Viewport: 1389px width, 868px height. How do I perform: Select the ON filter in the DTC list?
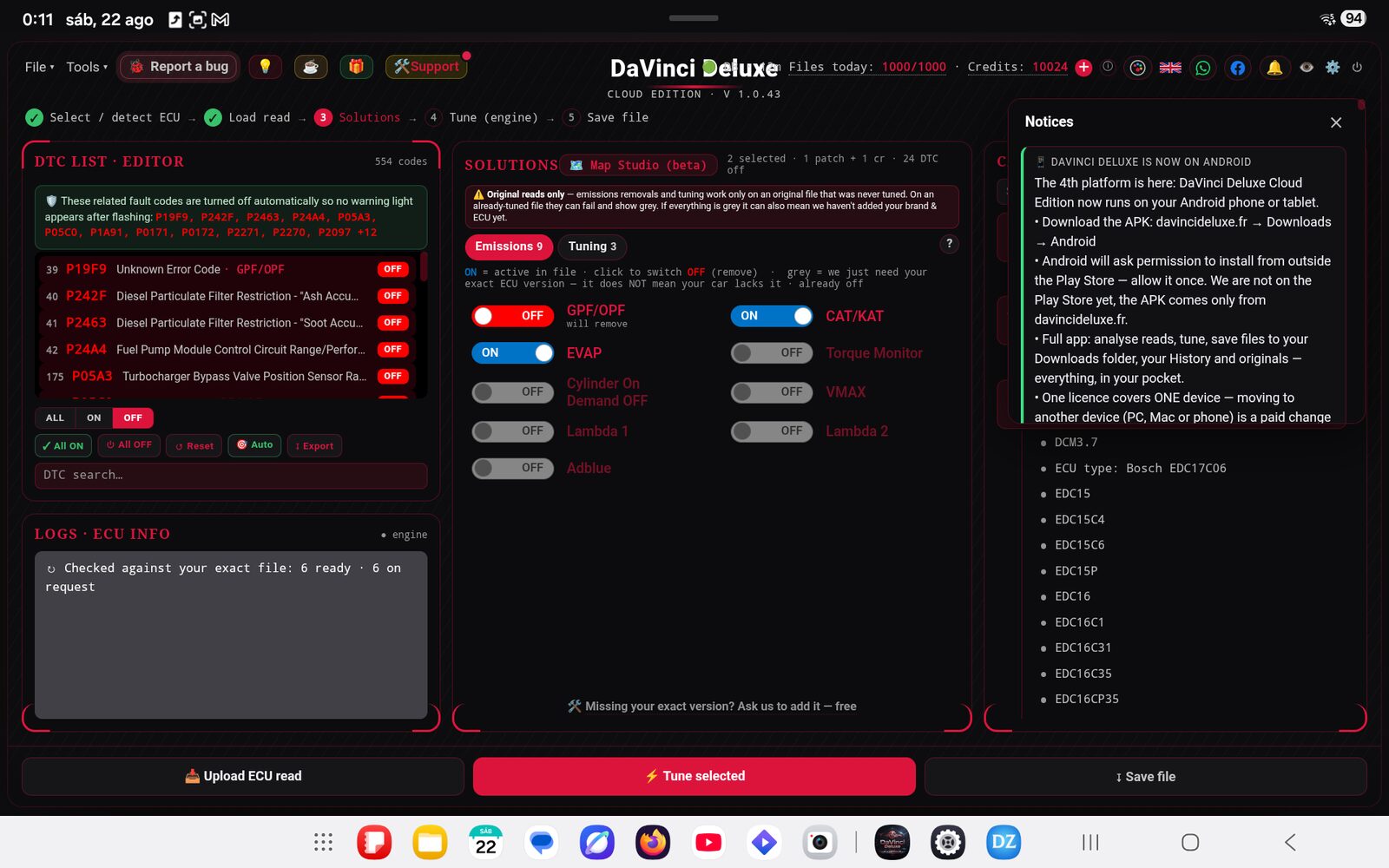coord(94,418)
